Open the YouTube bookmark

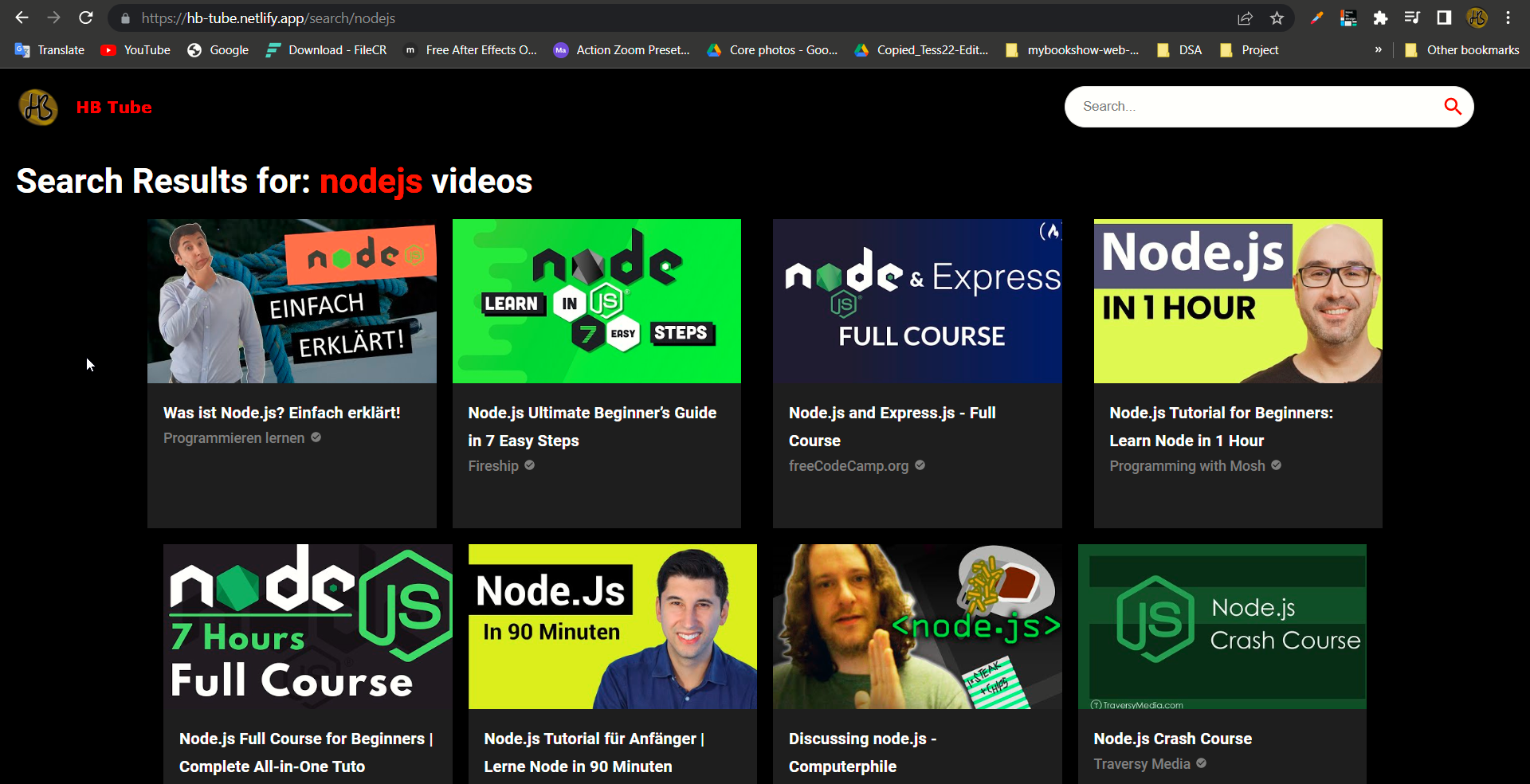[x=135, y=49]
